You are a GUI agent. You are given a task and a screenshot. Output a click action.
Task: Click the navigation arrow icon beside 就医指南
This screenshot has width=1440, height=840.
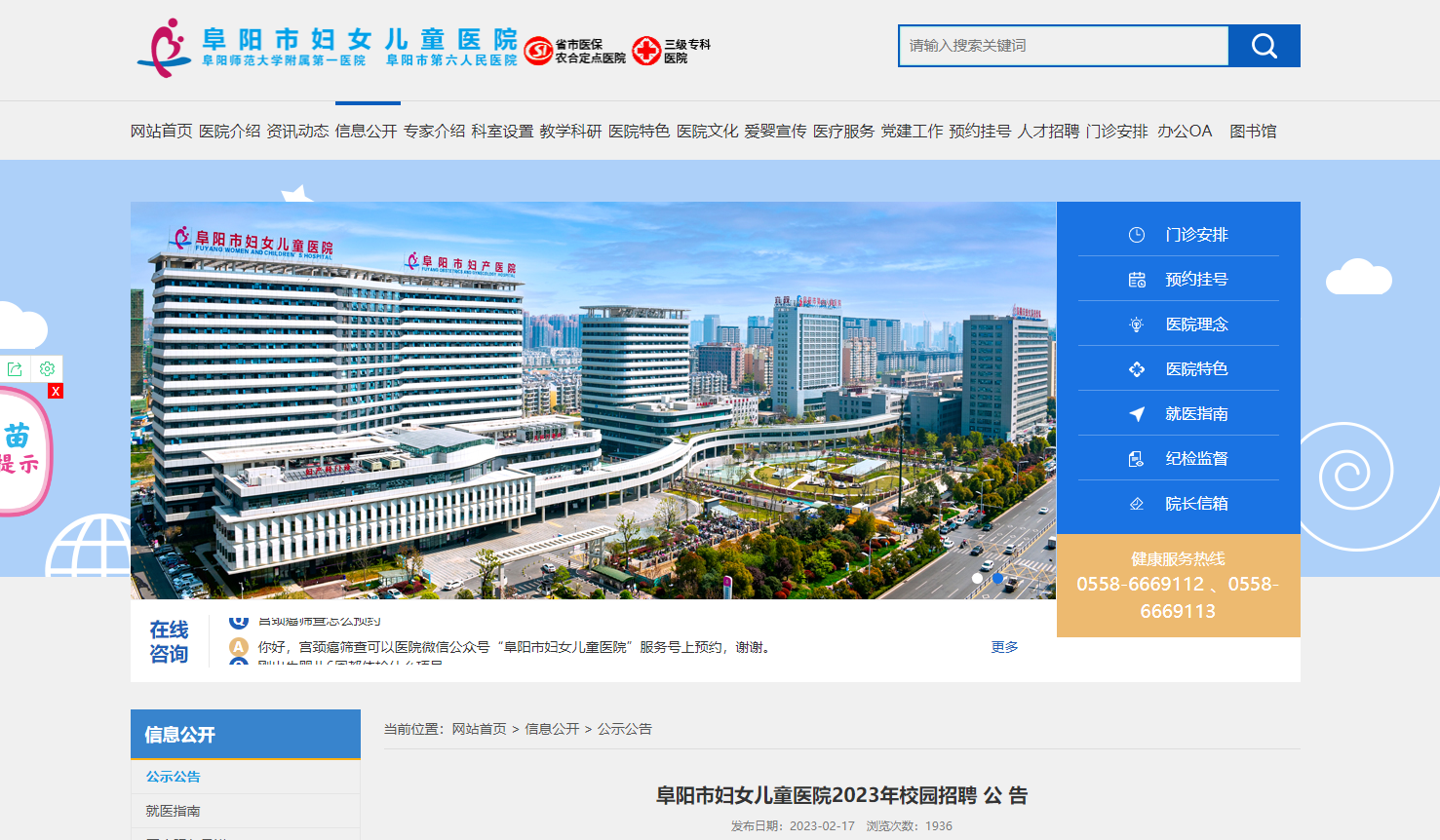[x=1137, y=414]
